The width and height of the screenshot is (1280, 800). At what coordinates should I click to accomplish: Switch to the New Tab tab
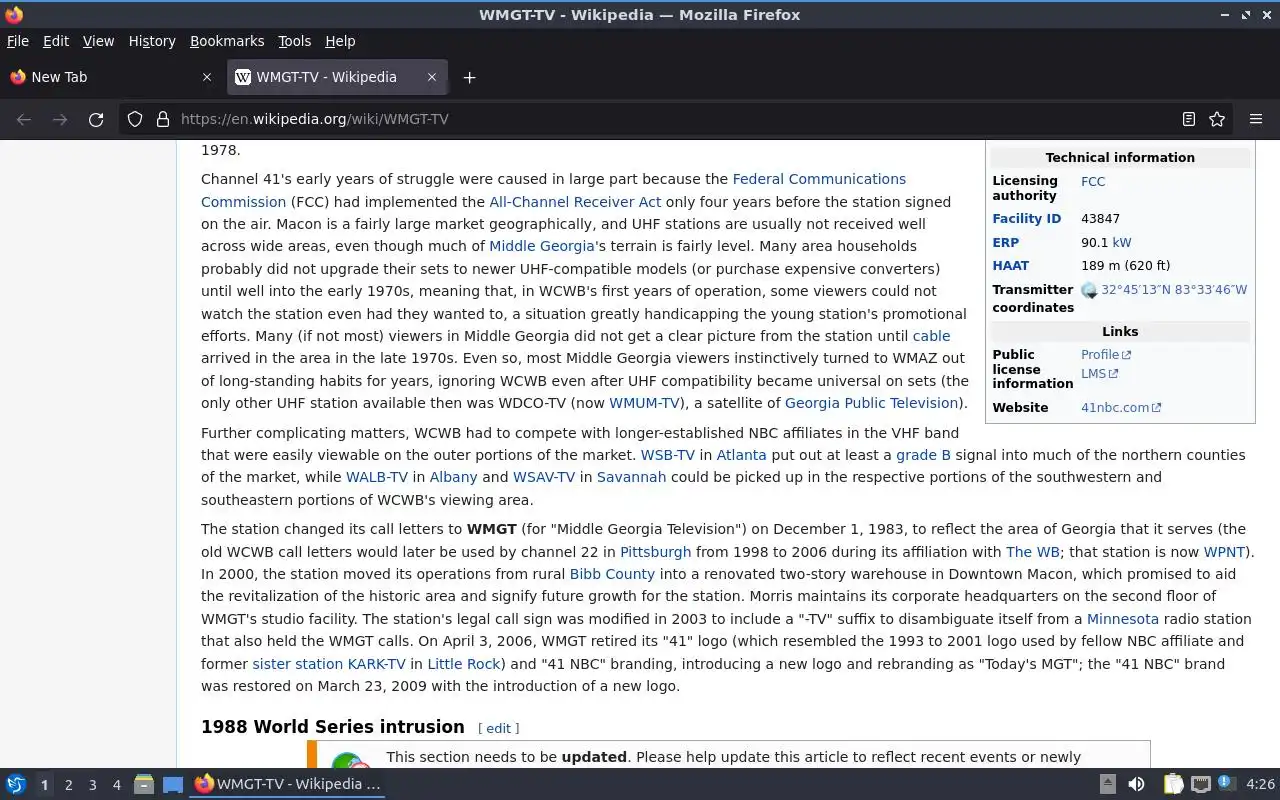111,77
